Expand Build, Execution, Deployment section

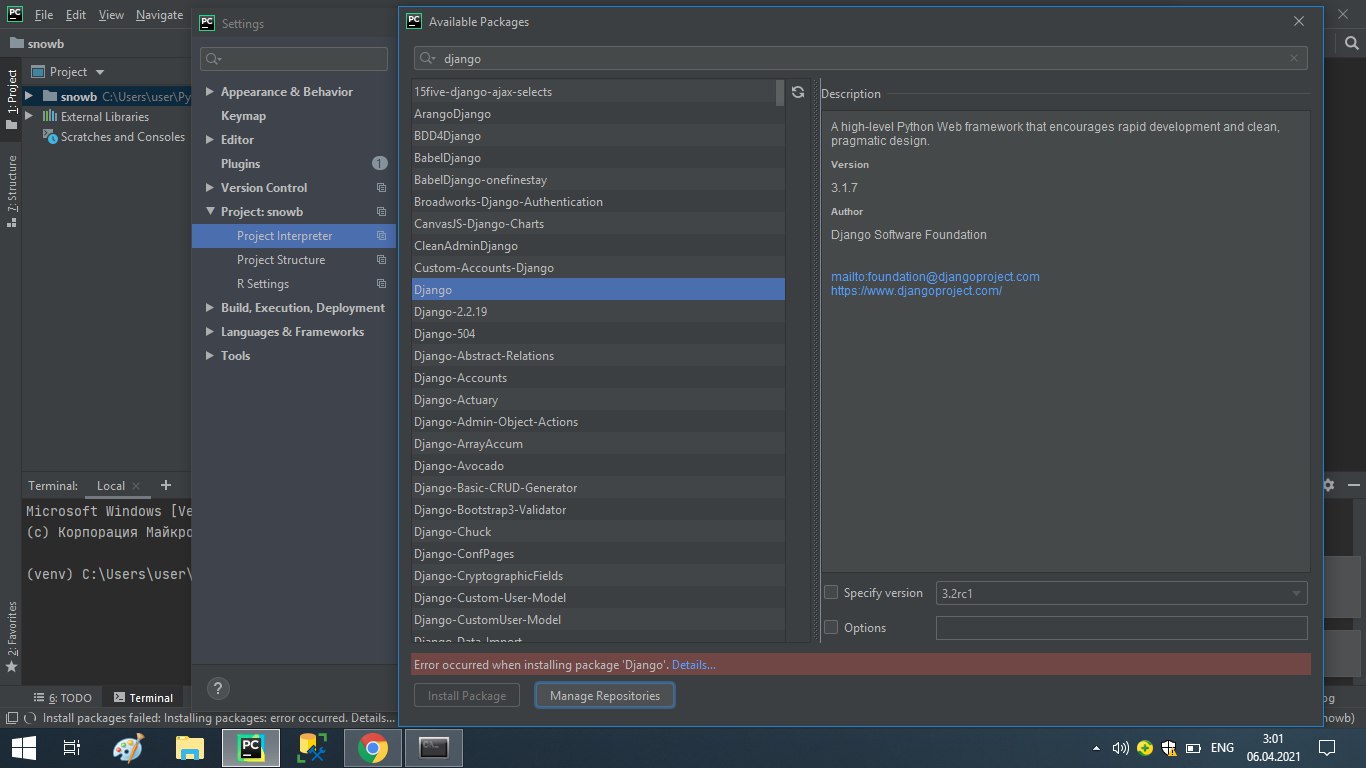[x=210, y=308]
